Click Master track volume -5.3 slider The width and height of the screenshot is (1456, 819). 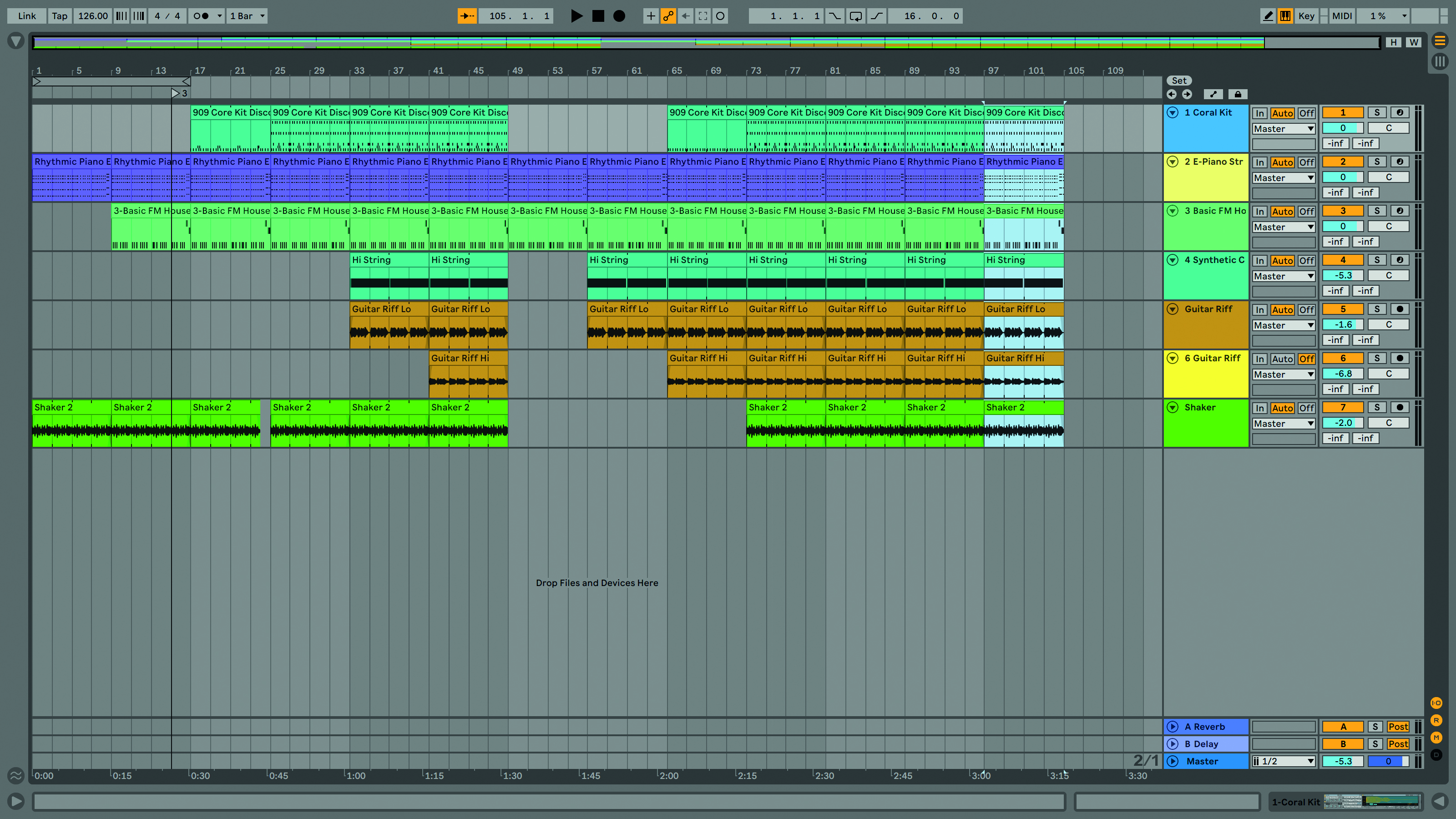coord(1343,761)
